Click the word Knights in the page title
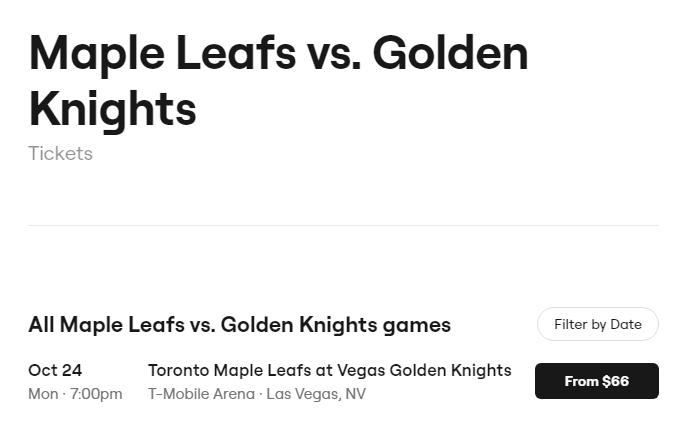This screenshot has width=681, height=428. [112, 108]
